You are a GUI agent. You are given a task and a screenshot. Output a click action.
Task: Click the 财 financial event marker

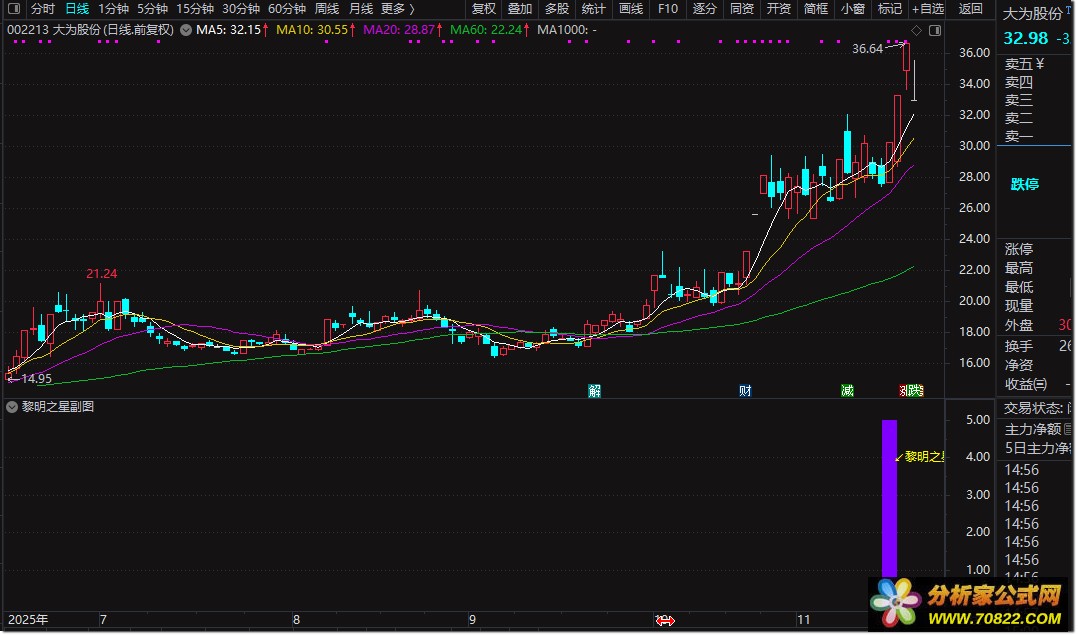(745, 391)
